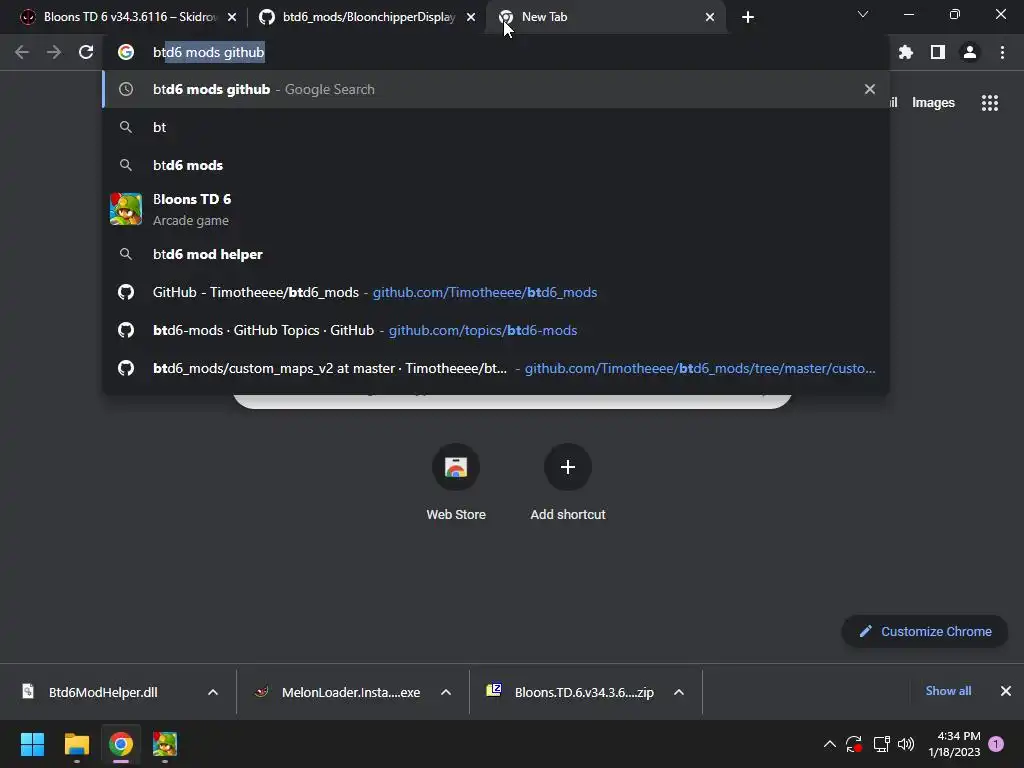Open the custom_maps_v2 at master suggestion
This screenshot has width=1024, height=768.
496,368
